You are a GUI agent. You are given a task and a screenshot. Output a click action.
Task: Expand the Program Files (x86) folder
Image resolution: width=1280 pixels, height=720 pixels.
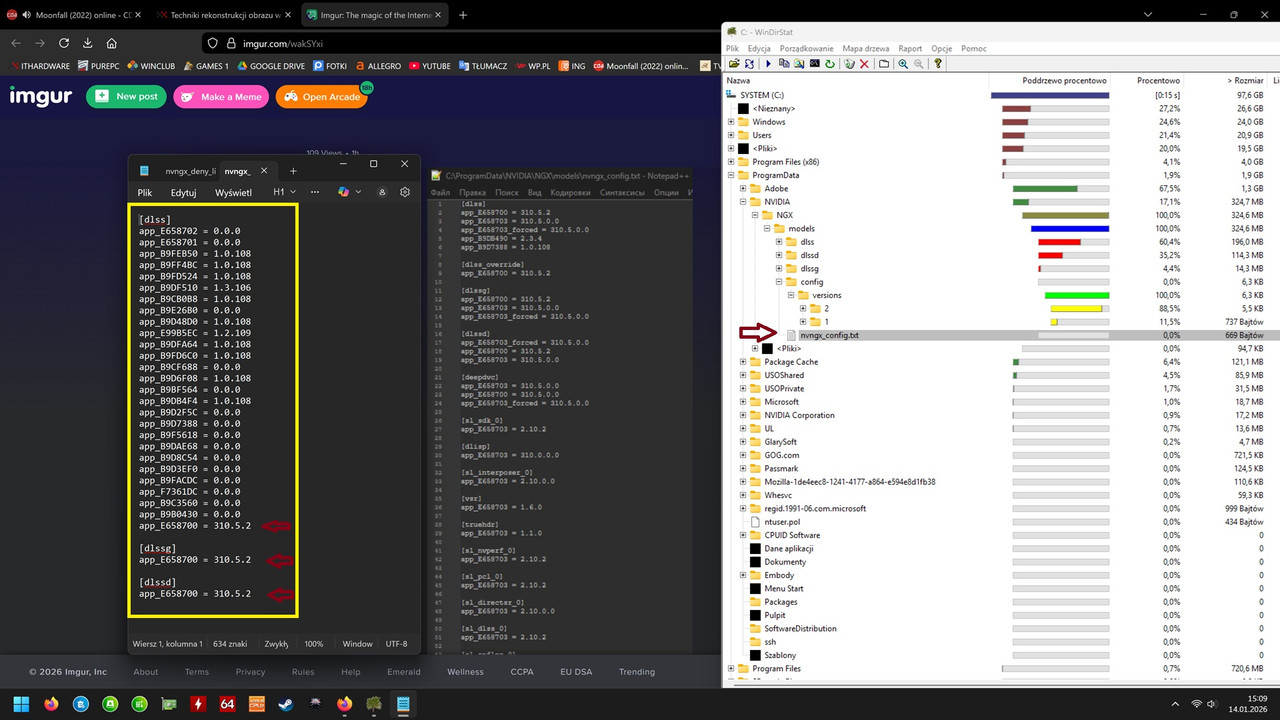tap(731, 162)
